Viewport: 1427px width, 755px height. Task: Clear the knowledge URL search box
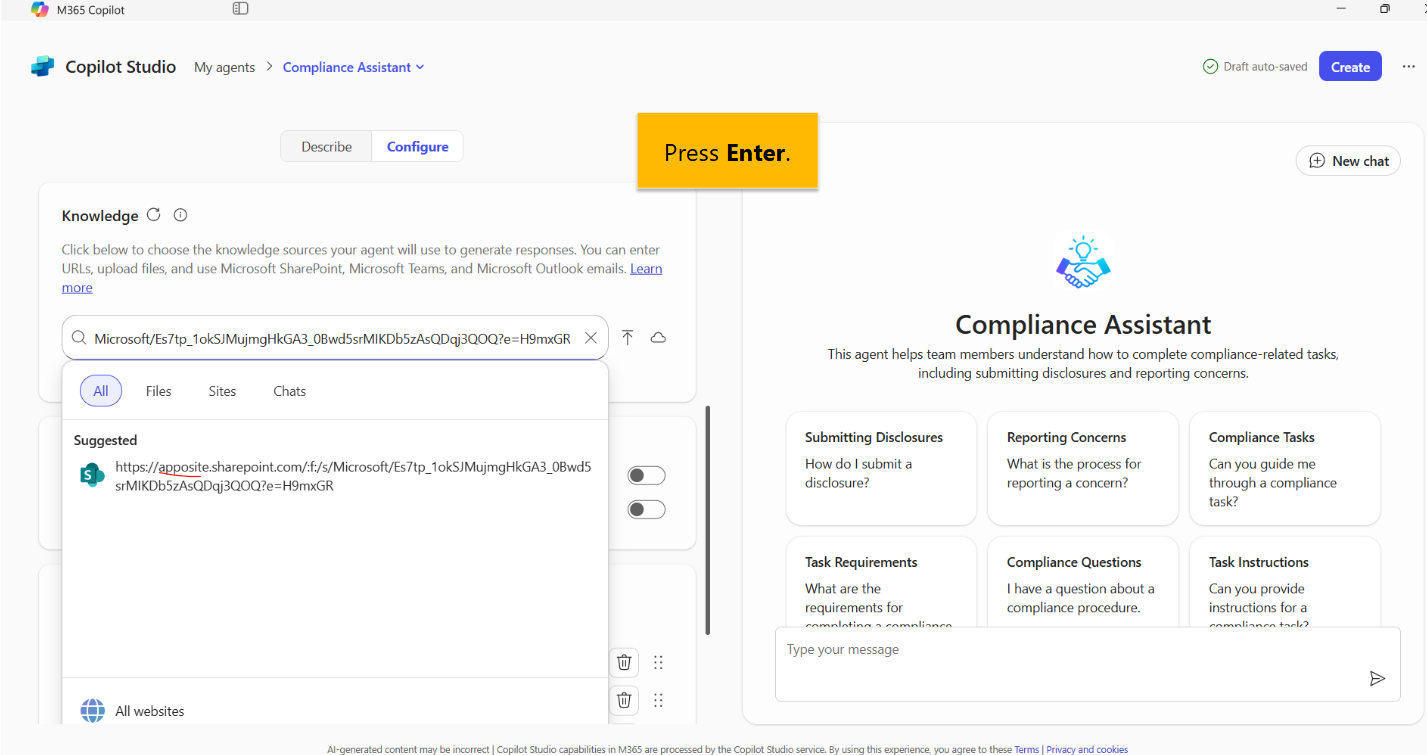tap(591, 338)
